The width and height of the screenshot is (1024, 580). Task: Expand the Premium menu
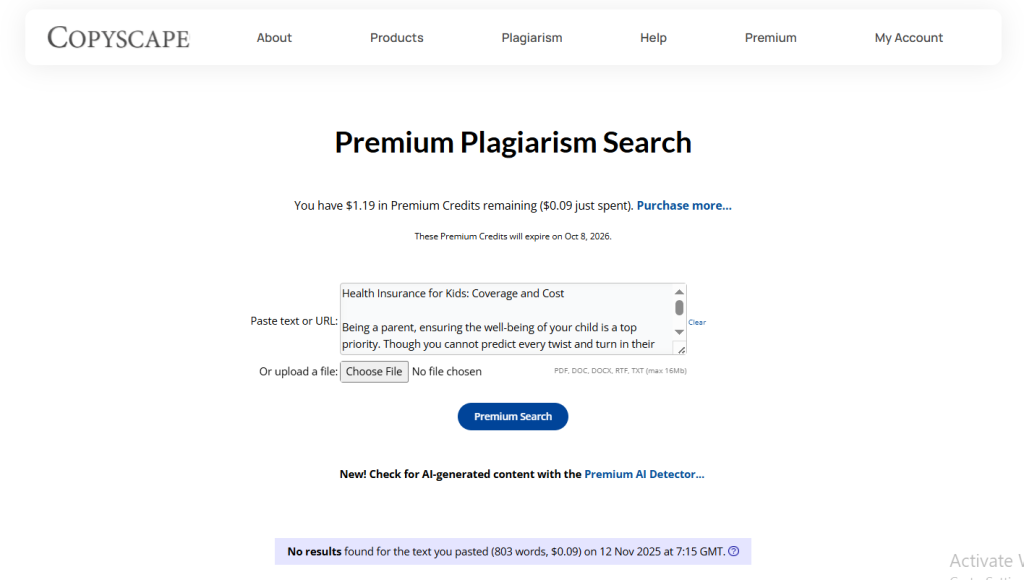(x=771, y=38)
